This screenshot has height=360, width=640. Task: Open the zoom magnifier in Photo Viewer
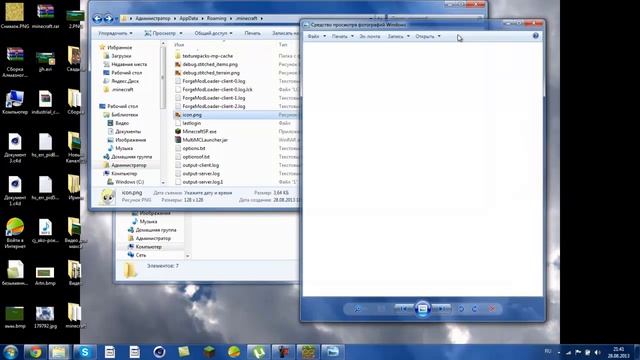coord(357,309)
